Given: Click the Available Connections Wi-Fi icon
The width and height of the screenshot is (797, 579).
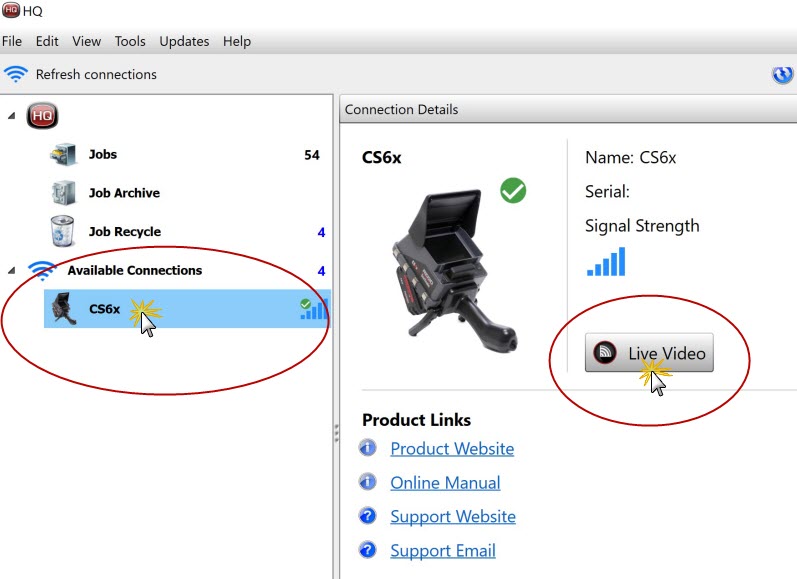Looking at the screenshot, I should (x=42, y=270).
